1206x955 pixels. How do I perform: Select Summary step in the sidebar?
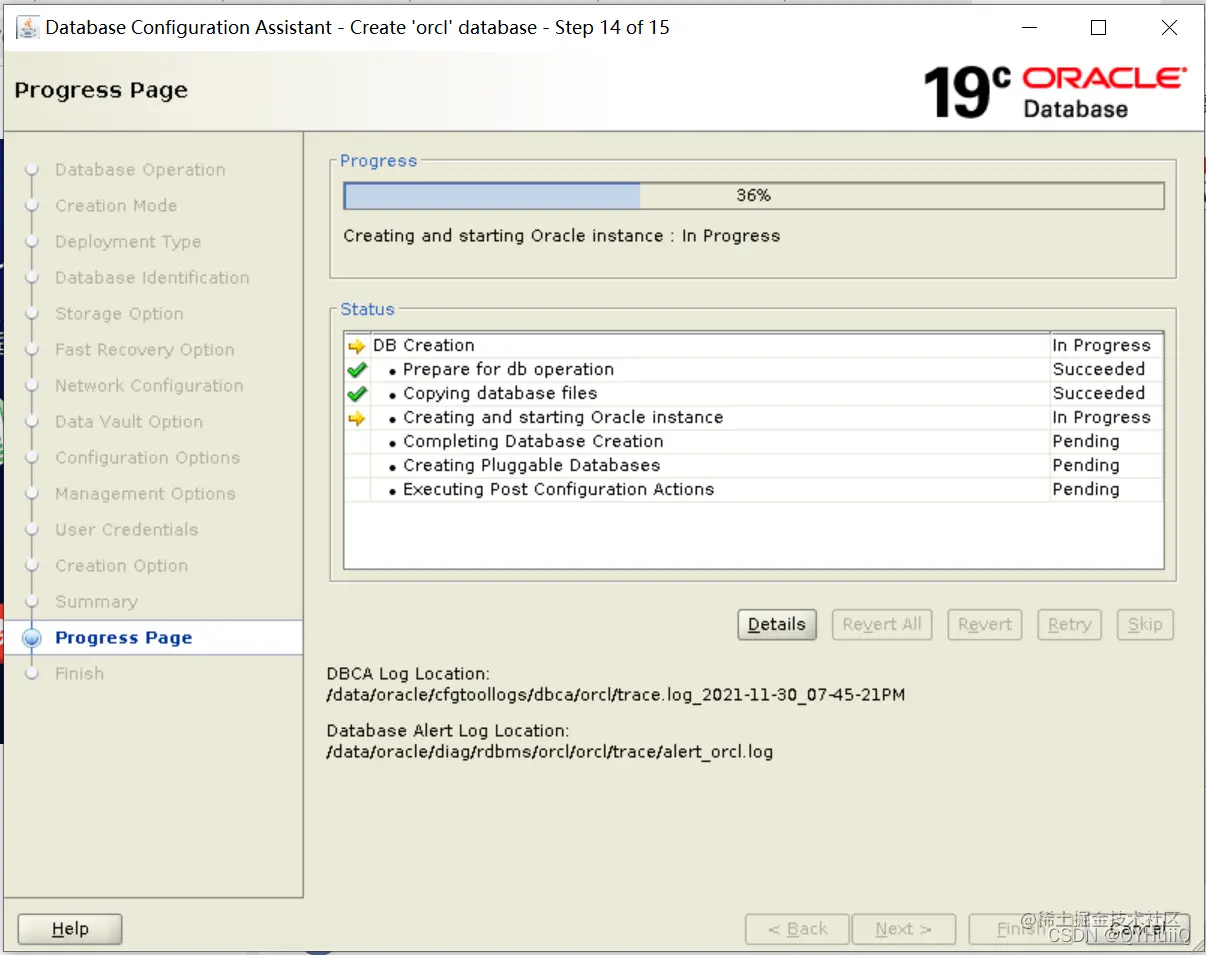coord(96,602)
